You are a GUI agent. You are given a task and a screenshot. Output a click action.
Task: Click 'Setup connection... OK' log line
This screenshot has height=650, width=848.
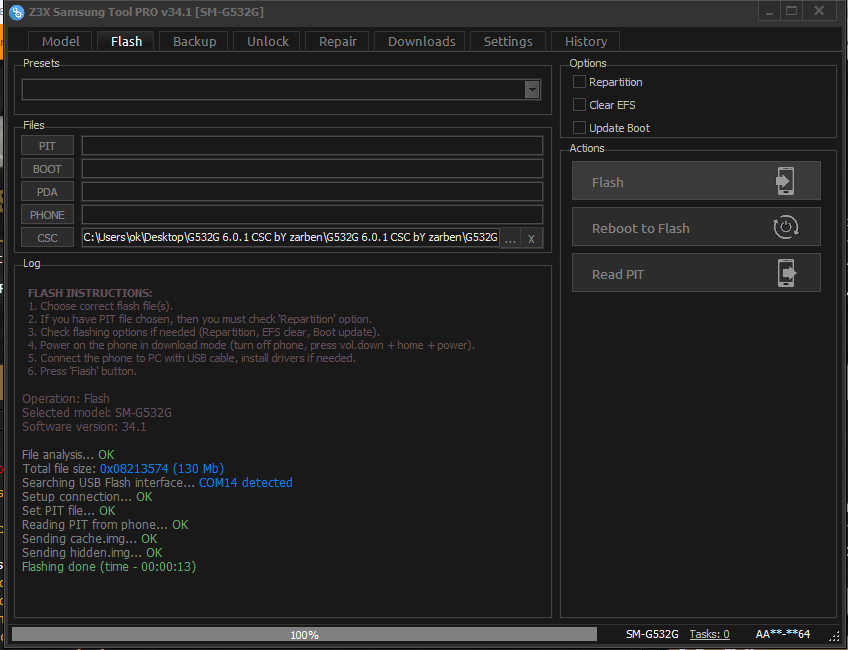click(x=87, y=496)
